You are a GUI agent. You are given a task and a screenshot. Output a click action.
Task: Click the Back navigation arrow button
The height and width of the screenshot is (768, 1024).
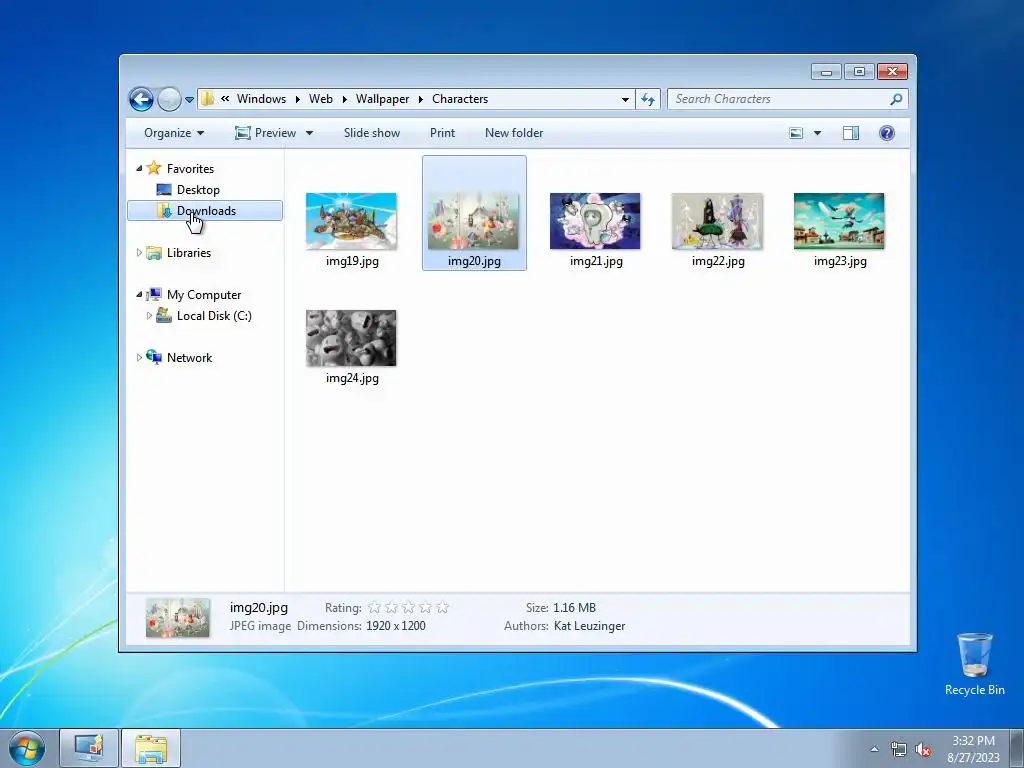click(x=141, y=99)
